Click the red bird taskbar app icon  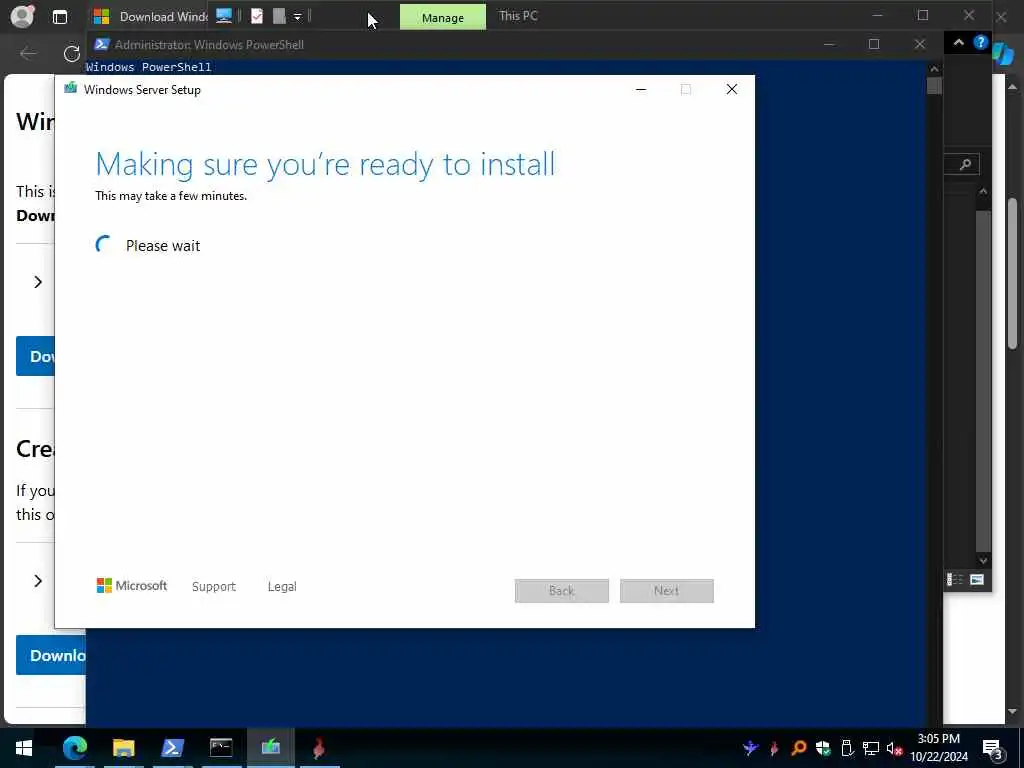coord(319,748)
